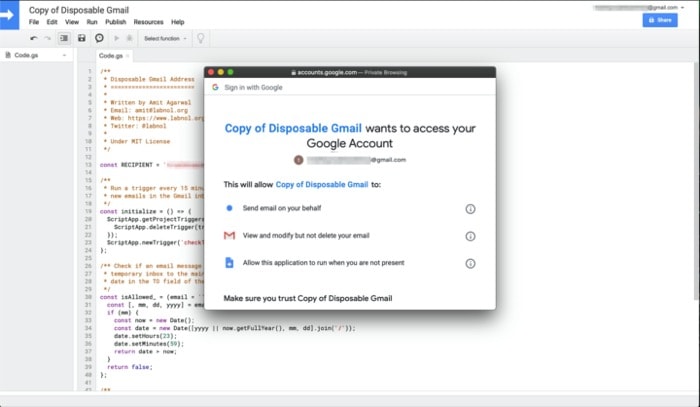Click Allow this application to run when not present

point(323,263)
